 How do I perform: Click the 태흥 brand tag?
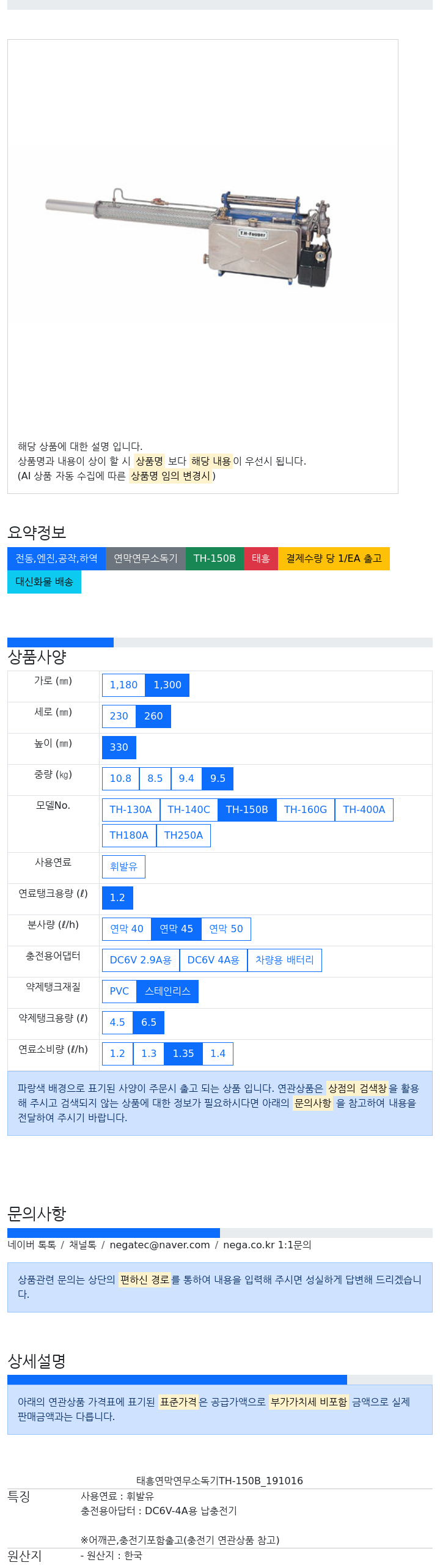tap(261, 559)
